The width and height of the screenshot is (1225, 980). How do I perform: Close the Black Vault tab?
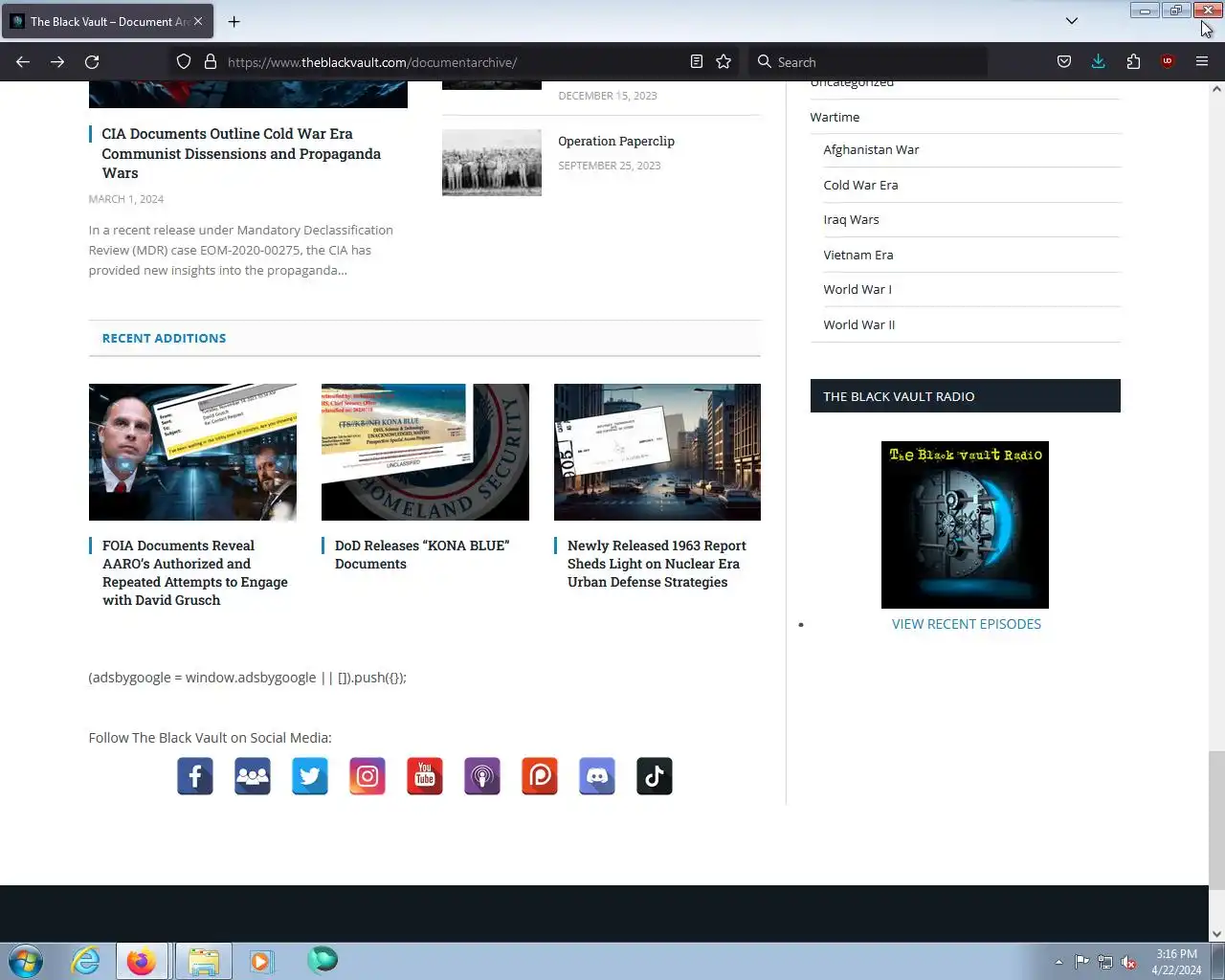click(198, 21)
